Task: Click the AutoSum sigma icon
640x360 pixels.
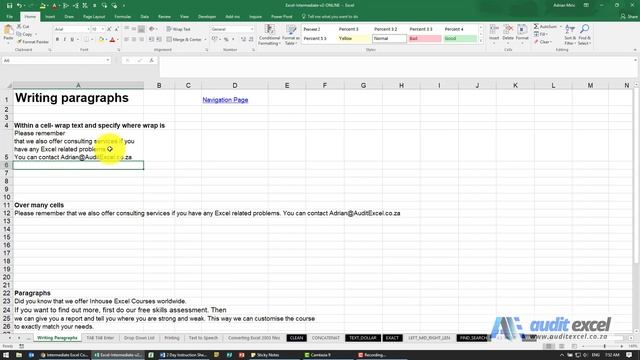Action: [536, 27]
